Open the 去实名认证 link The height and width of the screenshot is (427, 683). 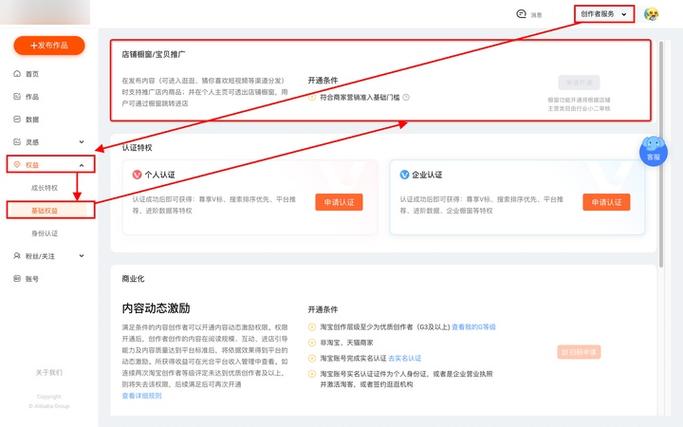[405, 358]
